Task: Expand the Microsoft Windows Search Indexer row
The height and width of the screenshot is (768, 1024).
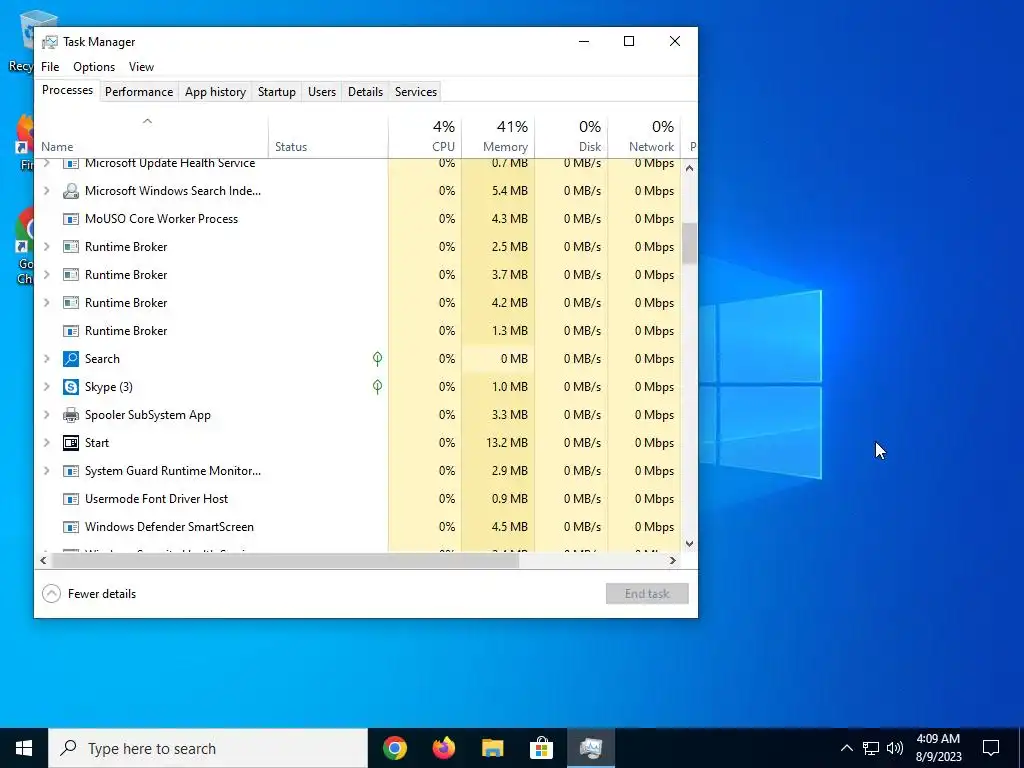Action: (46, 191)
